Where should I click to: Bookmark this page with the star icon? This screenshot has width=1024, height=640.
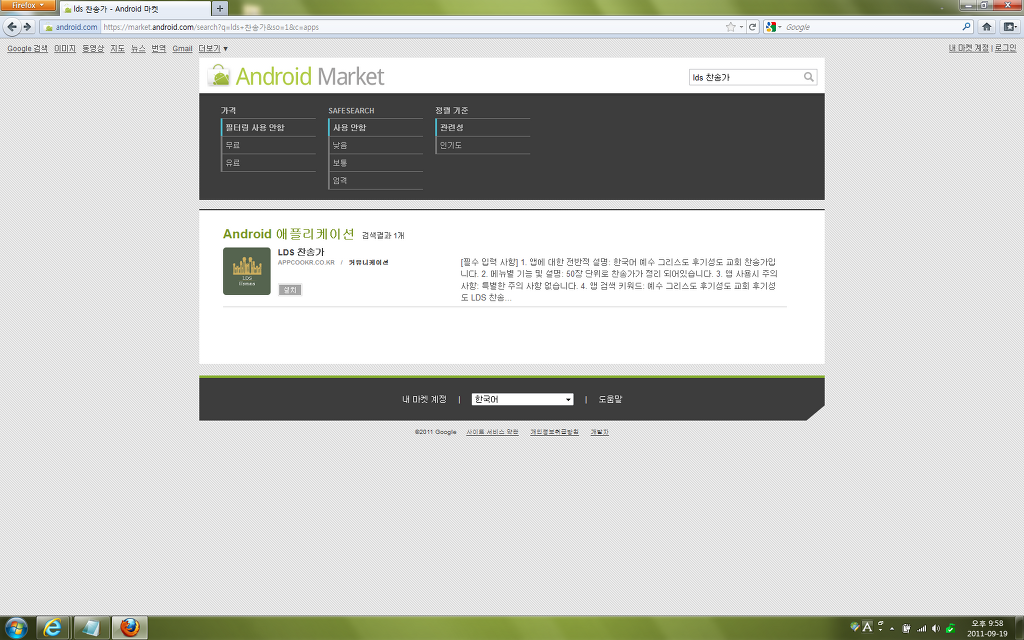tap(731, 27)
